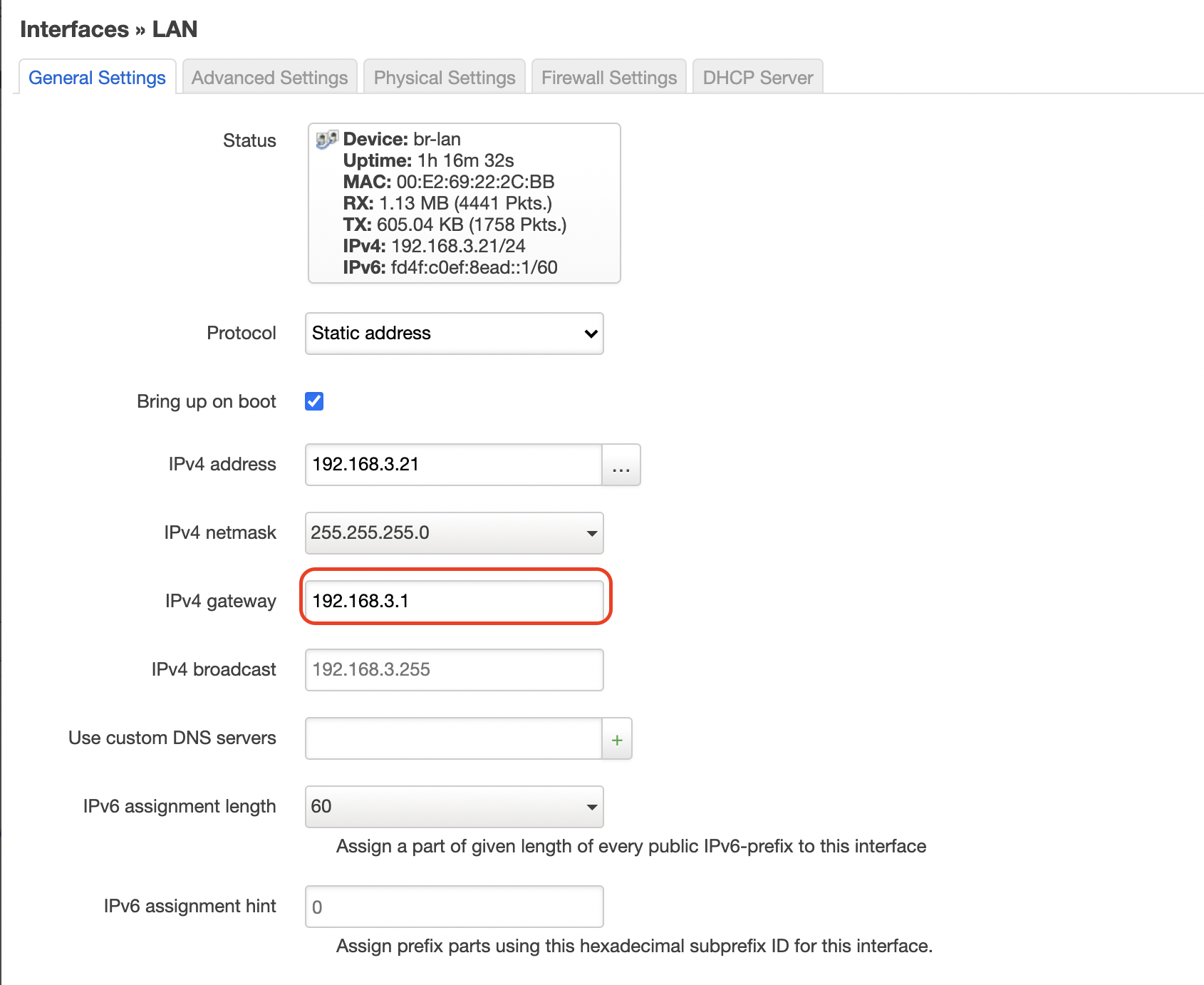Go to the DHCP Server tab
Viewport: 1204px width, 985px height.
tap(758, 77)
